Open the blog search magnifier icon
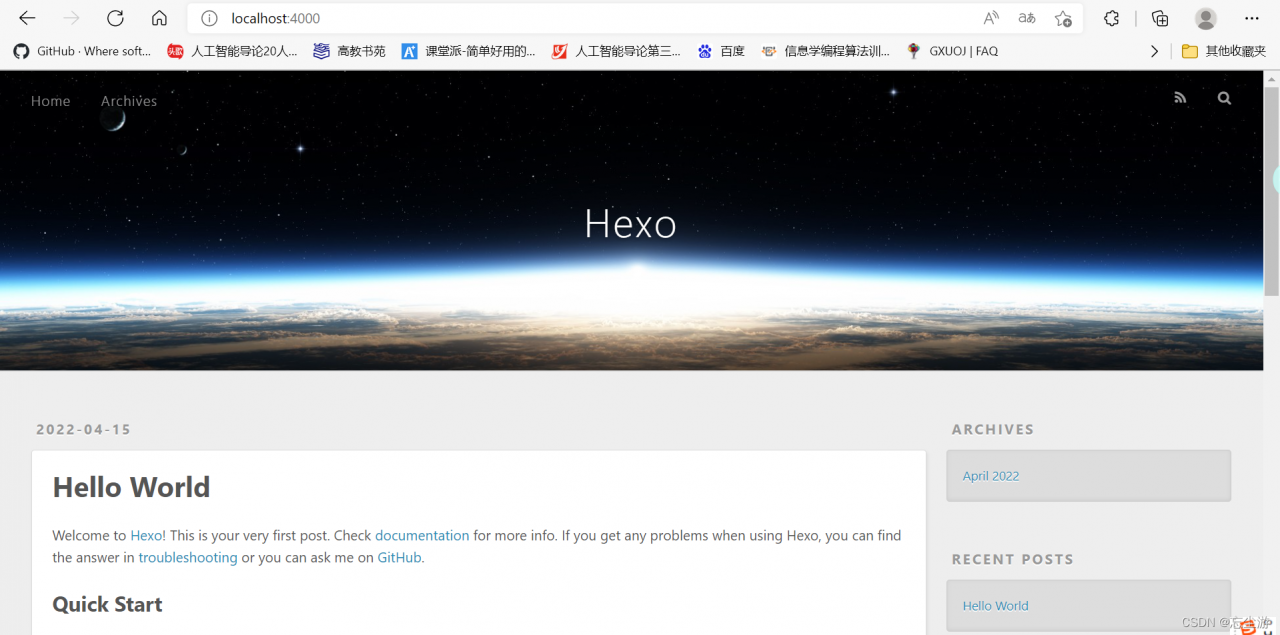Viewport: 1280px width, 635px height. pyautogui.click(x=1224, y=98)
